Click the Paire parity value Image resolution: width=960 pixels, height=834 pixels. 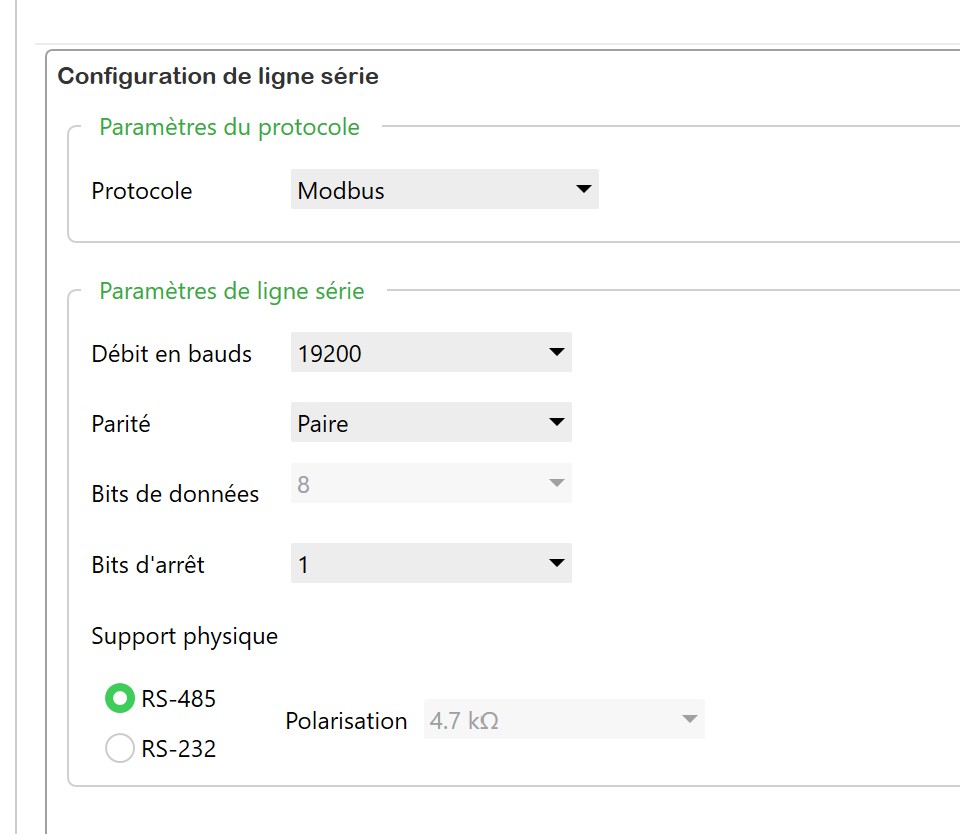323,424
